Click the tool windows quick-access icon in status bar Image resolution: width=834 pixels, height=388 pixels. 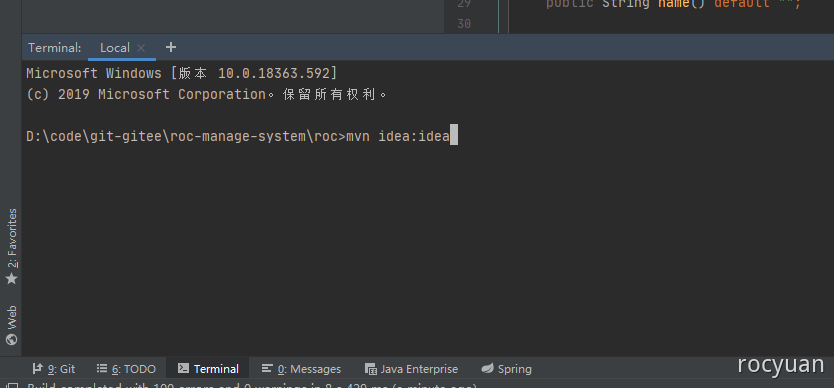pos(13,386)
